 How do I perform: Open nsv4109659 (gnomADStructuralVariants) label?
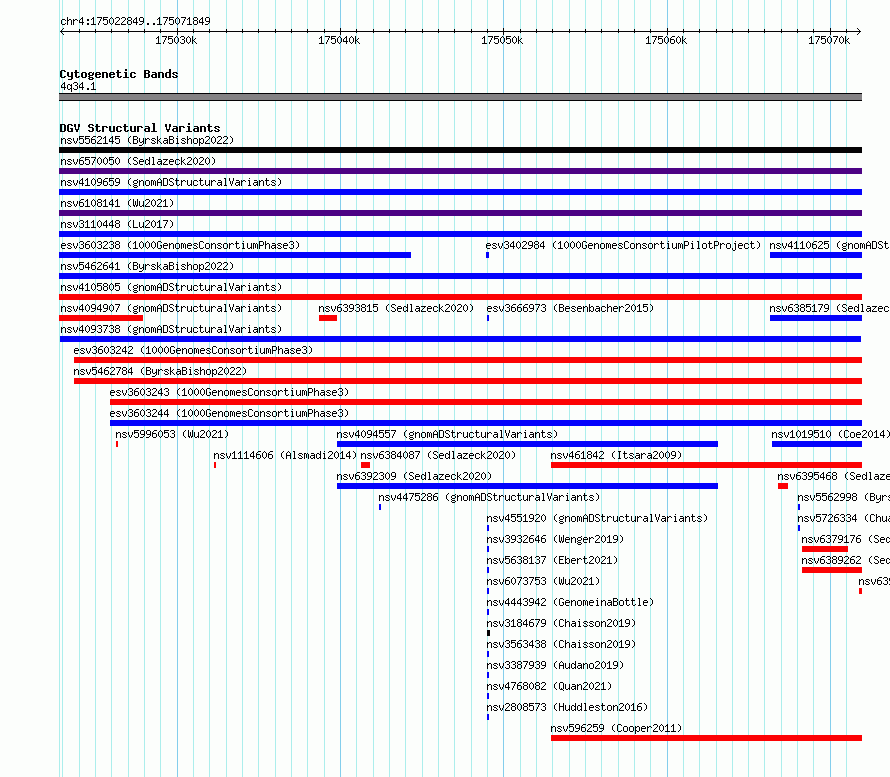pyautogui.click(x=171, y=182)
